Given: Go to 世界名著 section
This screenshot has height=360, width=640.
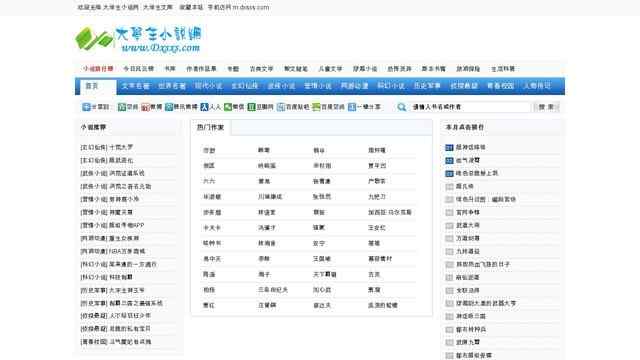Looking at the screenshot, I should point(172,86).
